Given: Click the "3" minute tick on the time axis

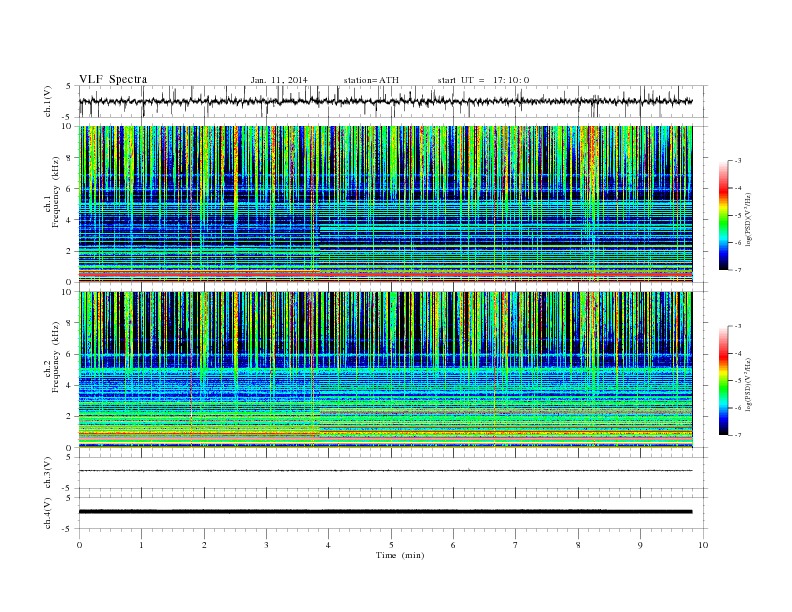Looking at the screenshot, I should point(266,545).
